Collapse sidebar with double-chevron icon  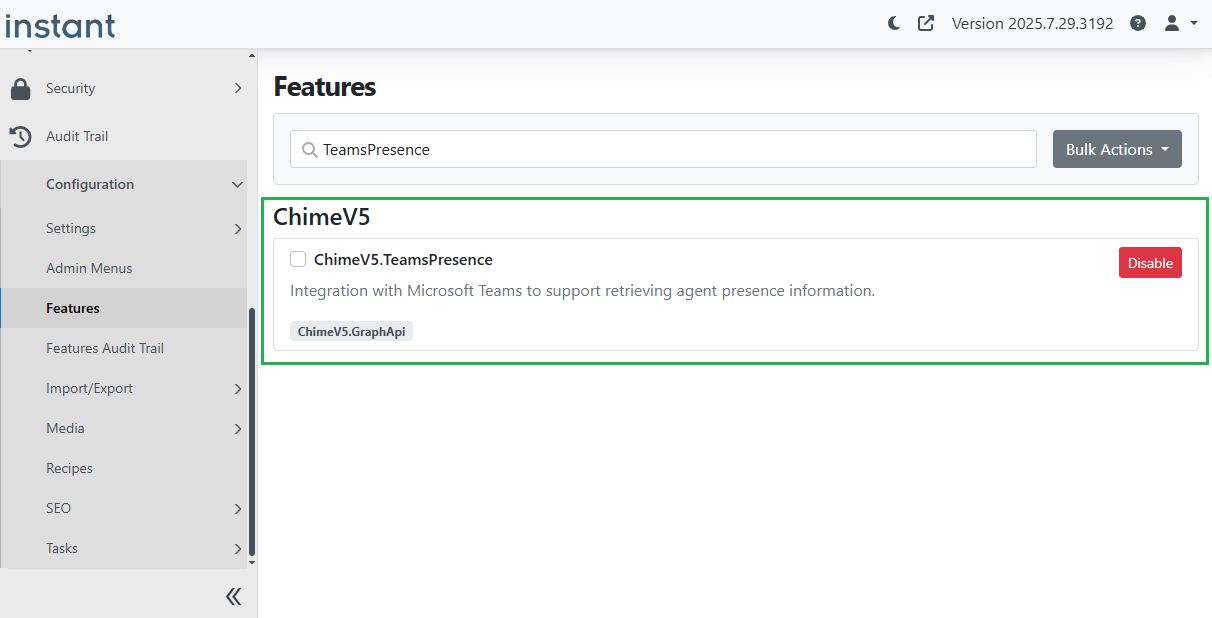tap(233, 597)
